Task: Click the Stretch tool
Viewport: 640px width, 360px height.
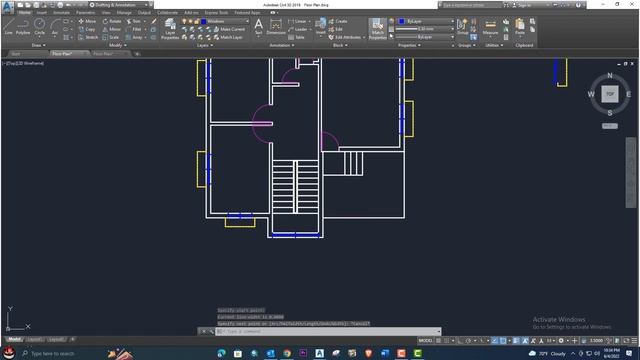Action: pos(88,37)
